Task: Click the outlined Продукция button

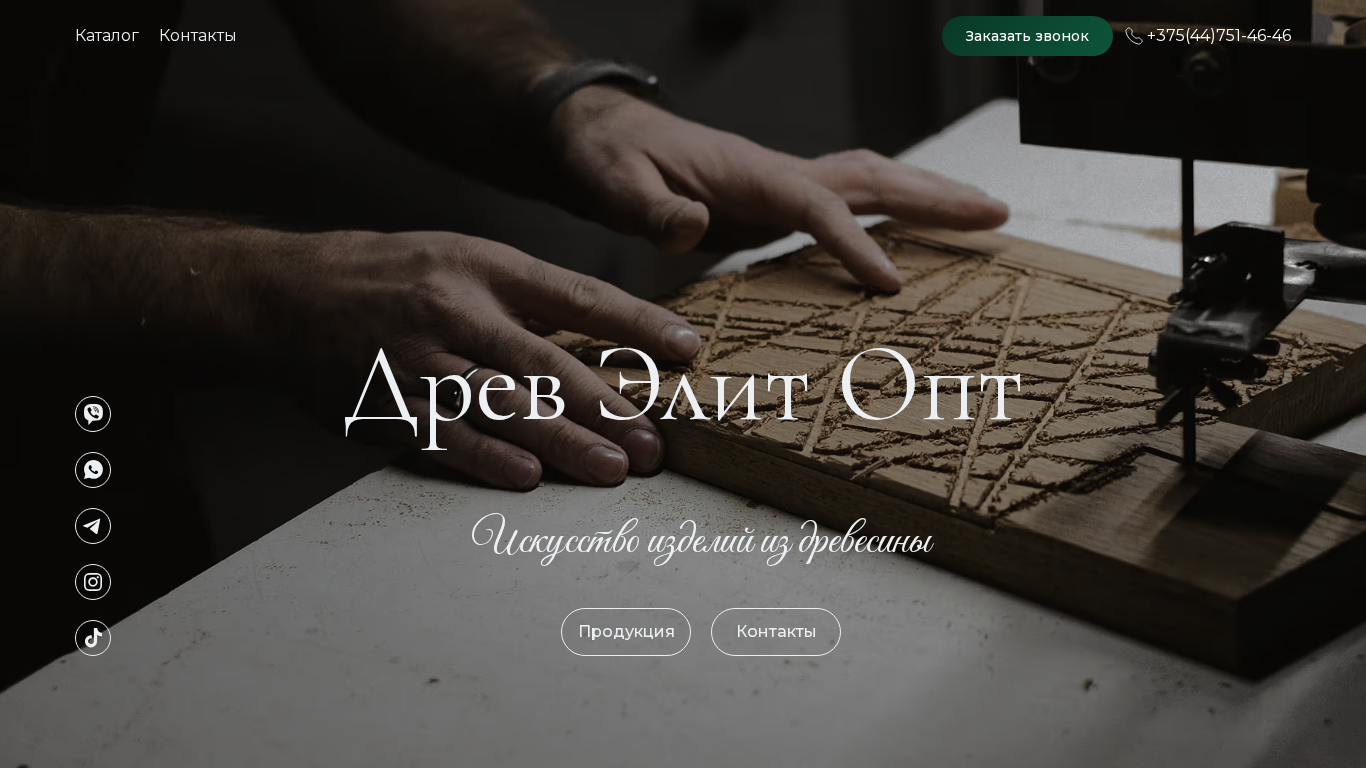Action: (626, 632)
